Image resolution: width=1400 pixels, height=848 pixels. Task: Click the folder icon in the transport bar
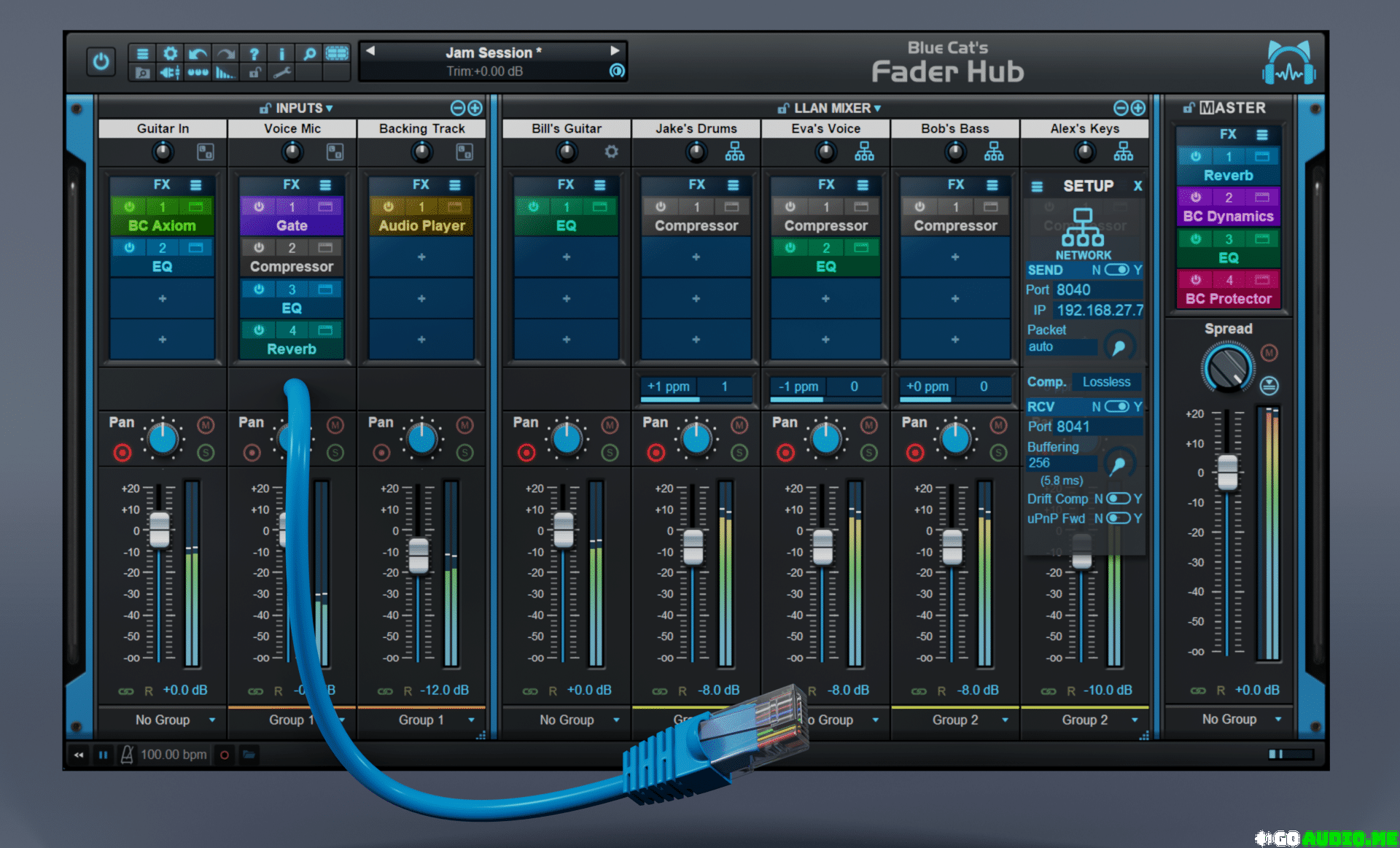pyautogui.click(x=249, y=755)
